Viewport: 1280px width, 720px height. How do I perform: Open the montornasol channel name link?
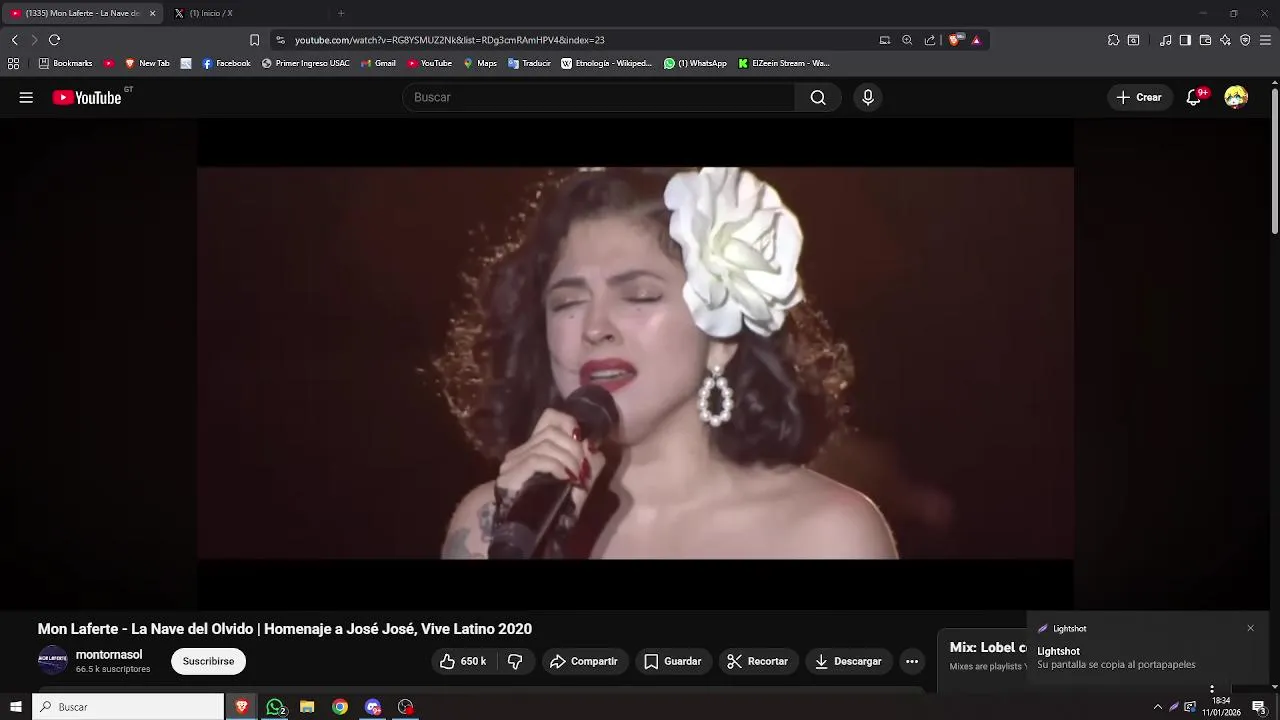coord(109,655)
